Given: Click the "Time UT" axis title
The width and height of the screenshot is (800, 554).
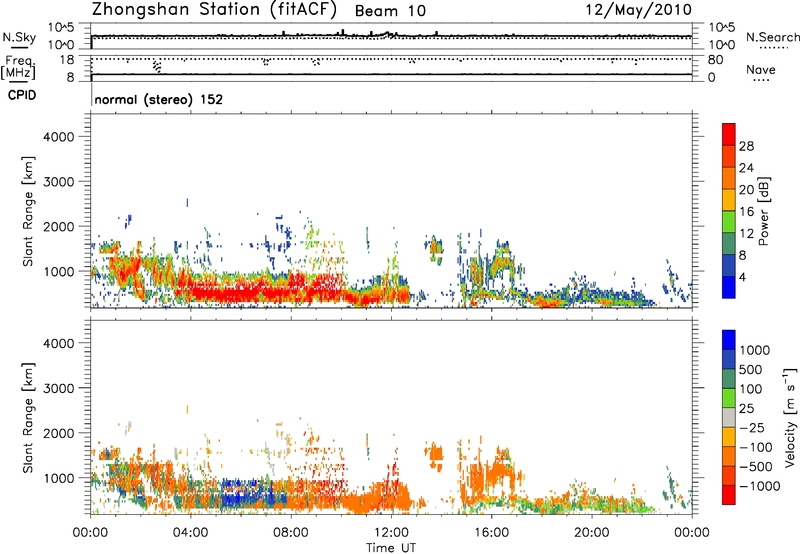Looking at the screenshot, I should 391,548.
